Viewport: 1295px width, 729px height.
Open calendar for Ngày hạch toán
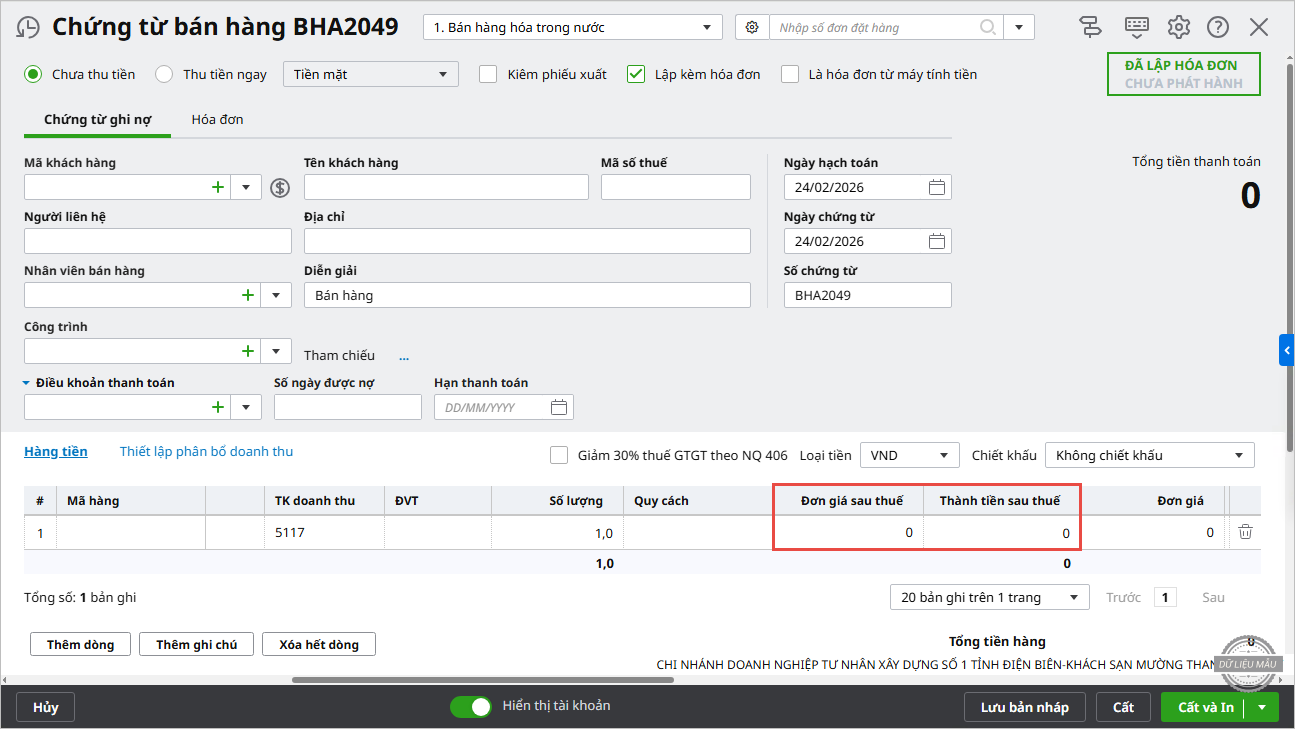[936, 187]
